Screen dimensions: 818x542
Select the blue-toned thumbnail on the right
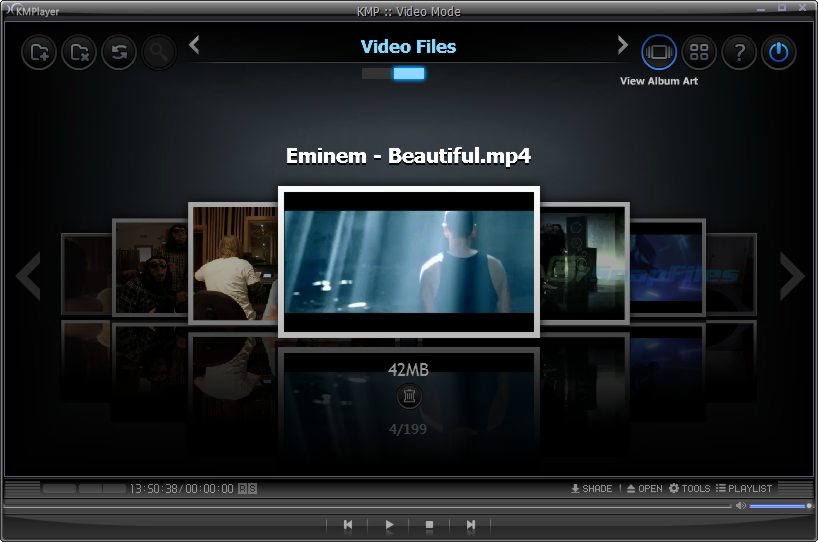tap(668, 268)
